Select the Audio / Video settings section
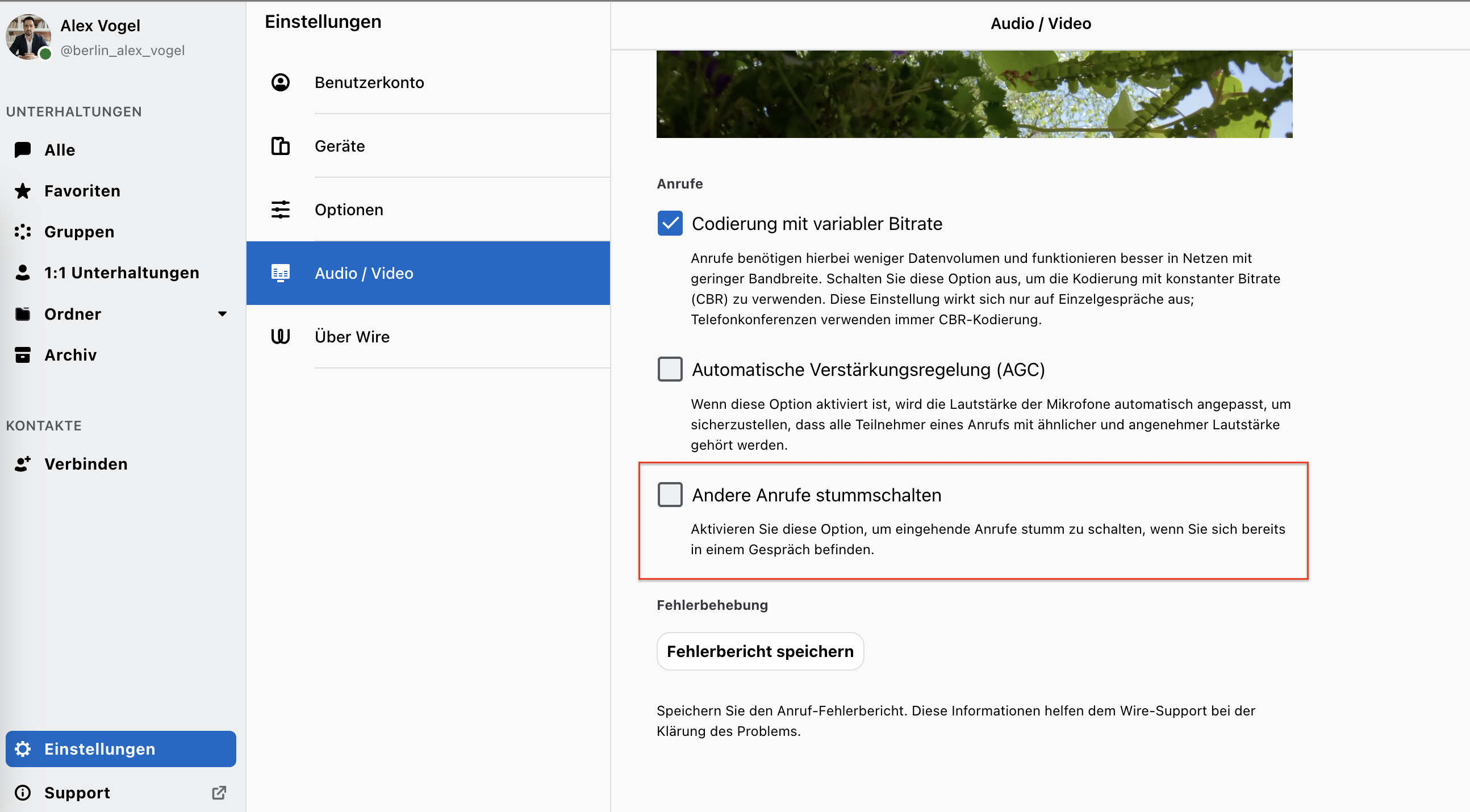Viewport: 1470px width, 812px height. (x=428, y=273)
